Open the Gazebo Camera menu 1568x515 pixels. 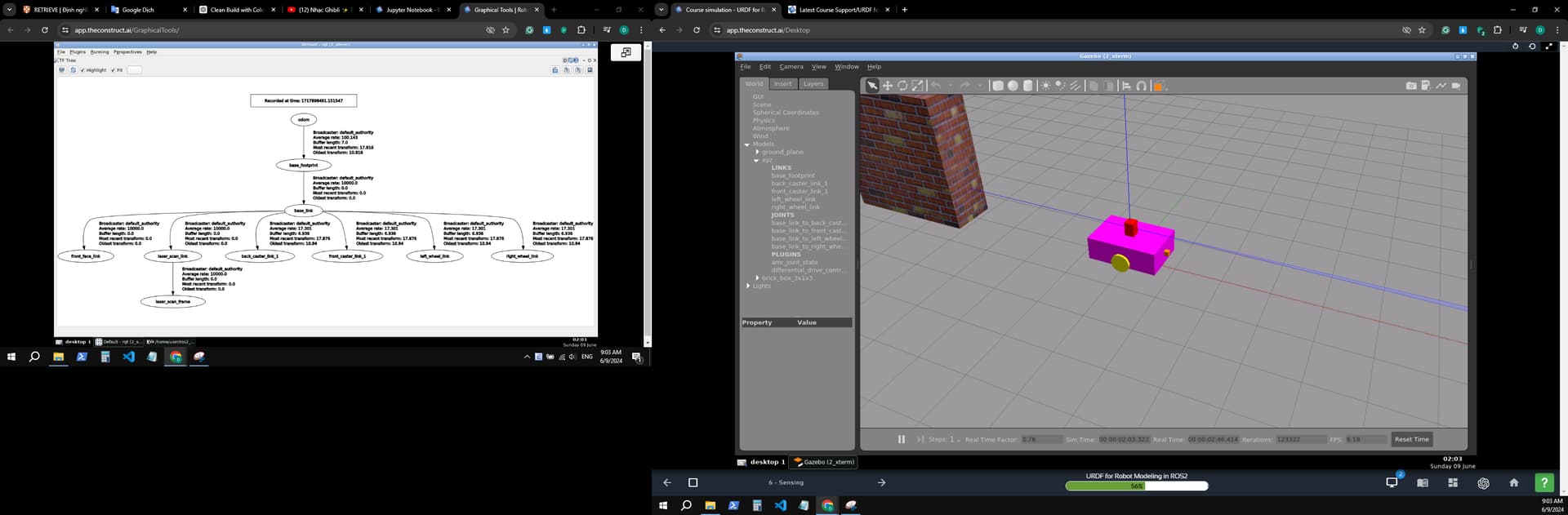point(791,67)
